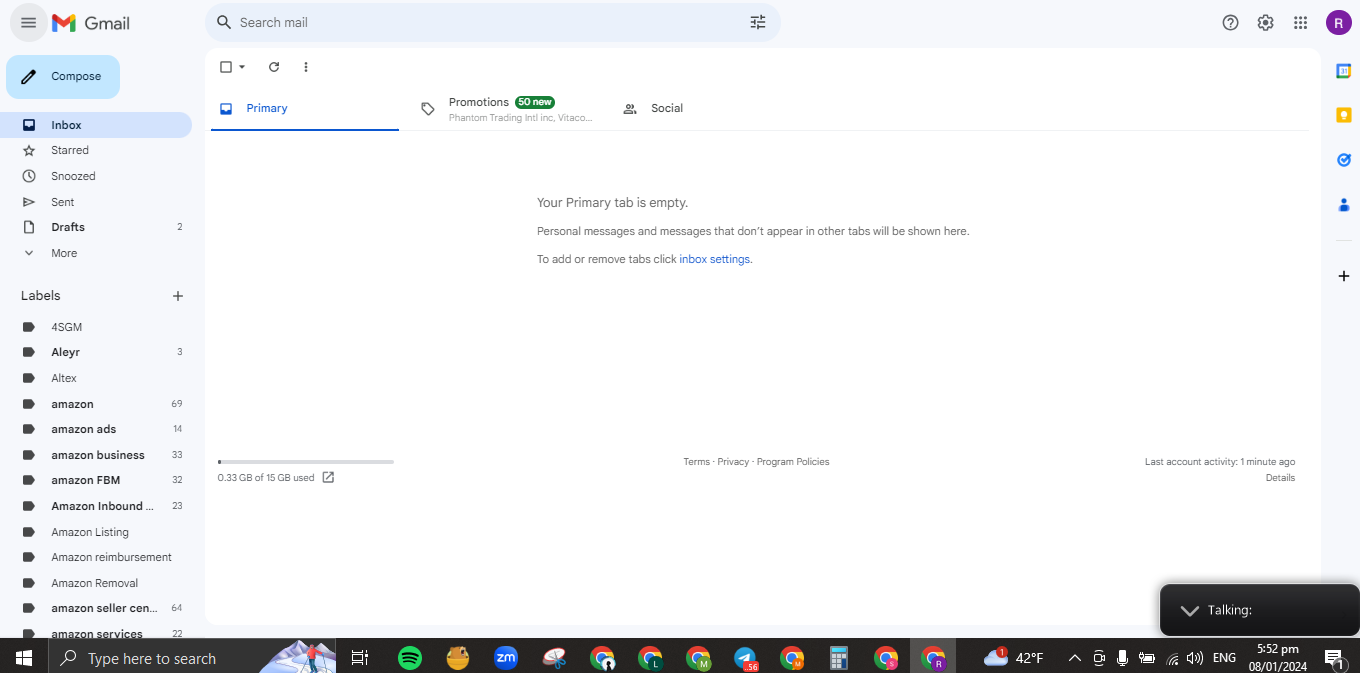Switch to the Promotions tab
The height and width of the screenshot is (673, 1360).
pos(506,108)
